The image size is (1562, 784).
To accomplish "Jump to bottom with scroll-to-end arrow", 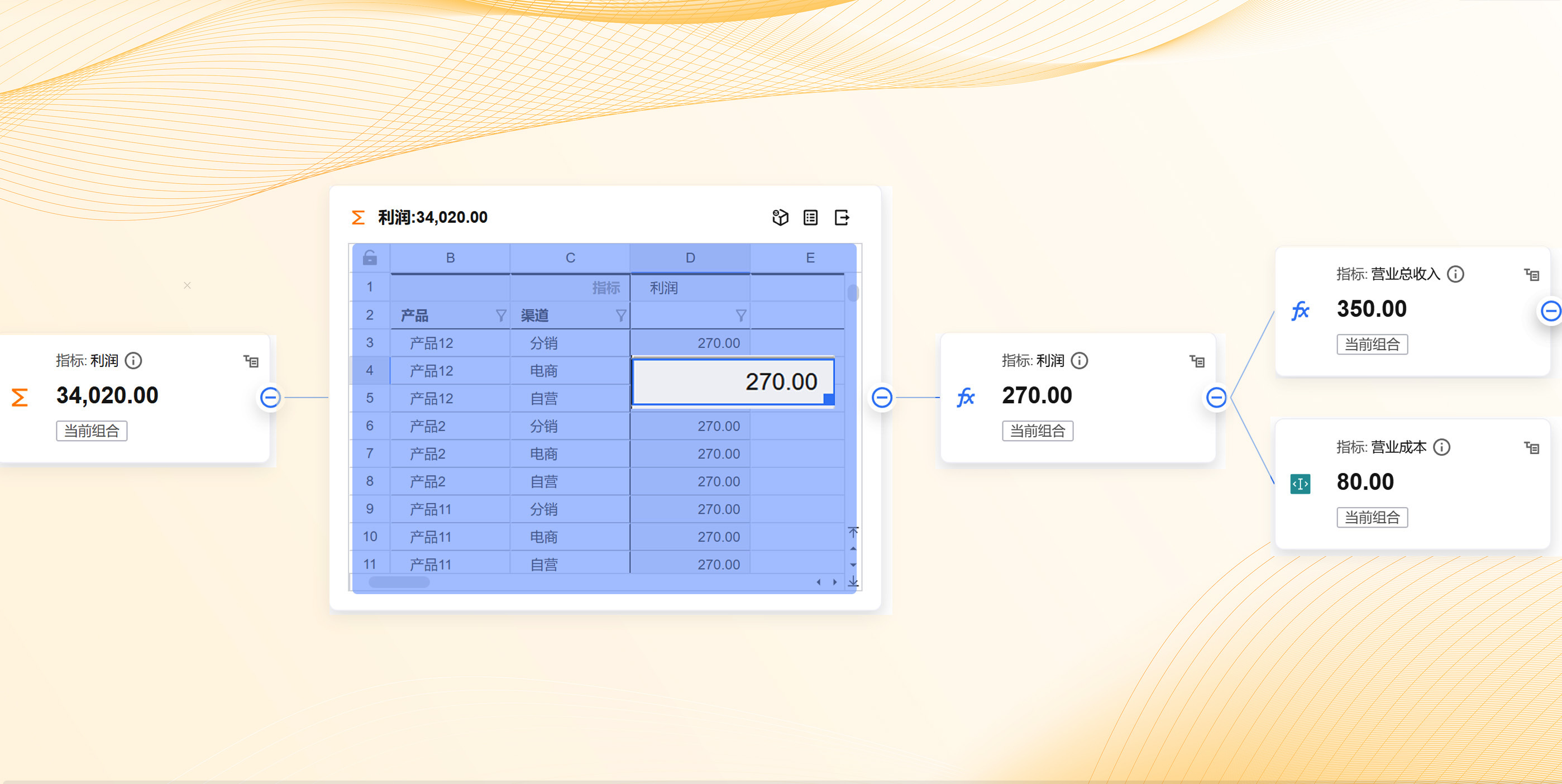I will [x=853, y=581].
